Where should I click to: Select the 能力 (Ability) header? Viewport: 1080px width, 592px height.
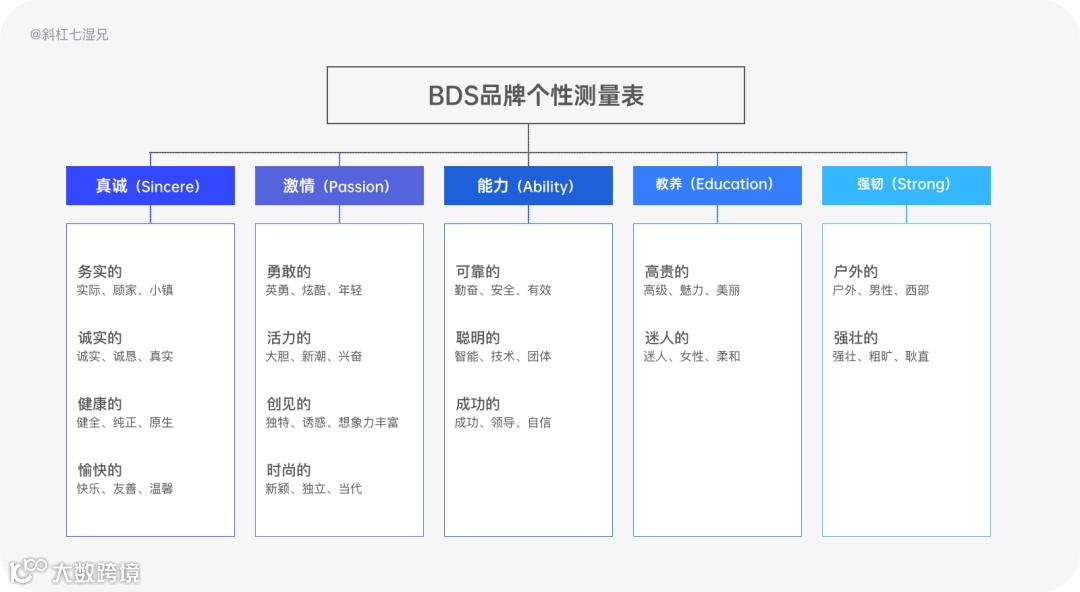[528, 185]
